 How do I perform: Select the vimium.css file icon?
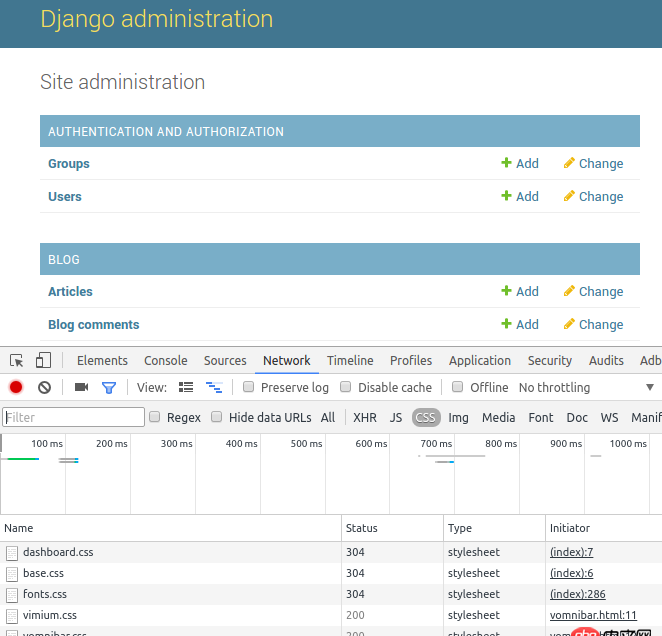pos(12,616)
